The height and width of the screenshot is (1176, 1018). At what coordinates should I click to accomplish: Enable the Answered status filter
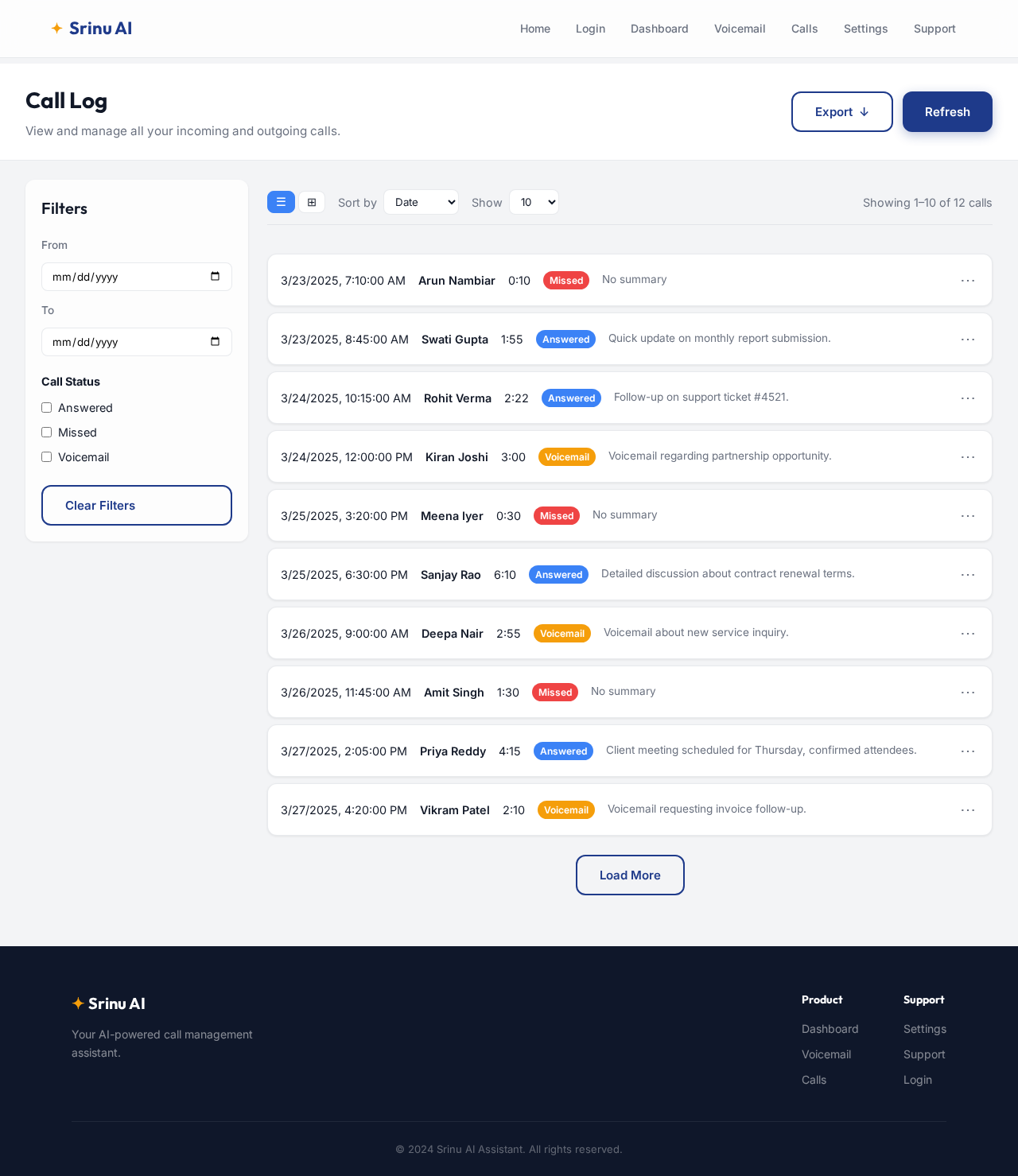point(47,408)
